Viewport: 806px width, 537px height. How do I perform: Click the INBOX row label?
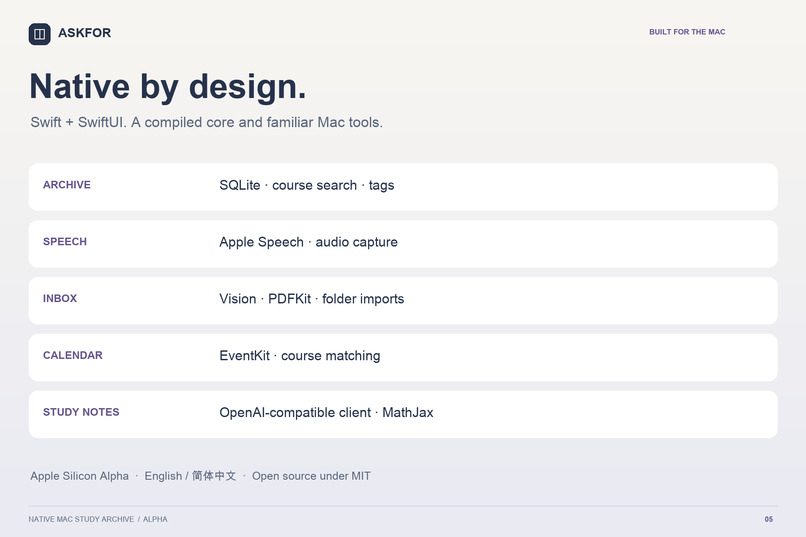pyautogui.click(x=60, y=299)
